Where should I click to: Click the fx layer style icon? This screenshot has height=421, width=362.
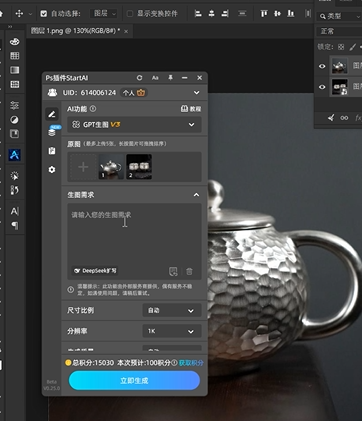[x=358, y=118]
